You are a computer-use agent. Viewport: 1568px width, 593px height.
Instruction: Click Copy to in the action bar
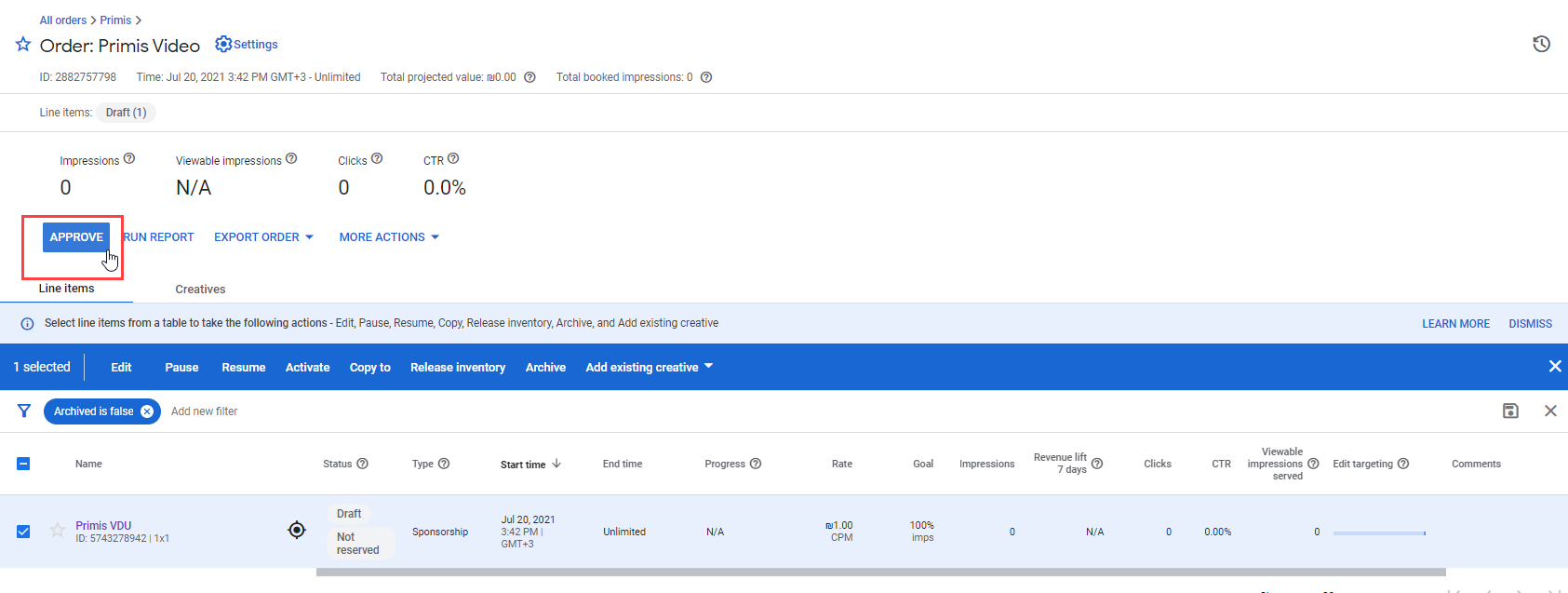(370, 368)
